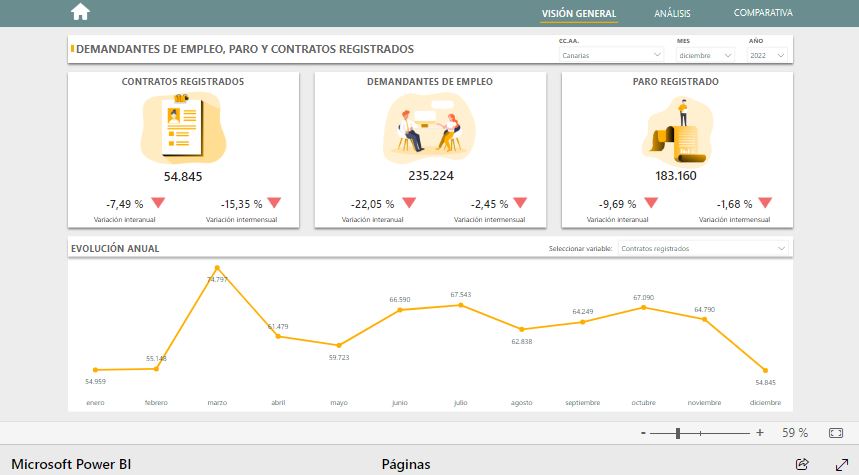859x475 pixels.
Task: Click the abril axis label
Action: click(278, 403)
